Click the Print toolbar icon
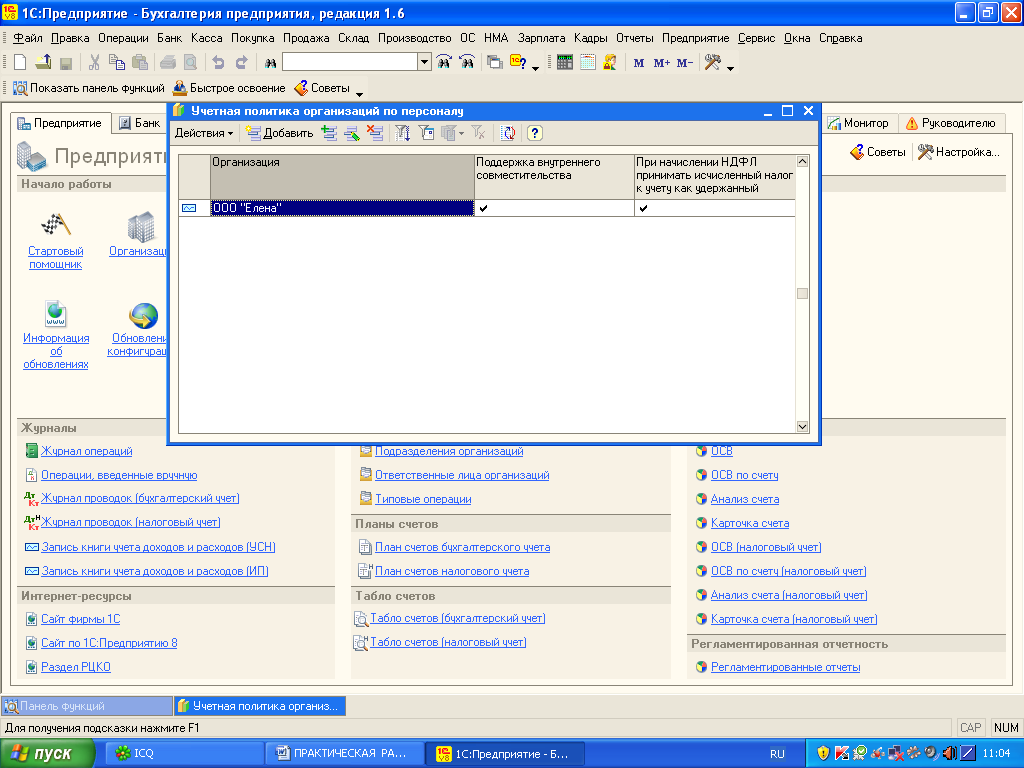This screenshot has width=1024, height=768. [x=168, y=63]
